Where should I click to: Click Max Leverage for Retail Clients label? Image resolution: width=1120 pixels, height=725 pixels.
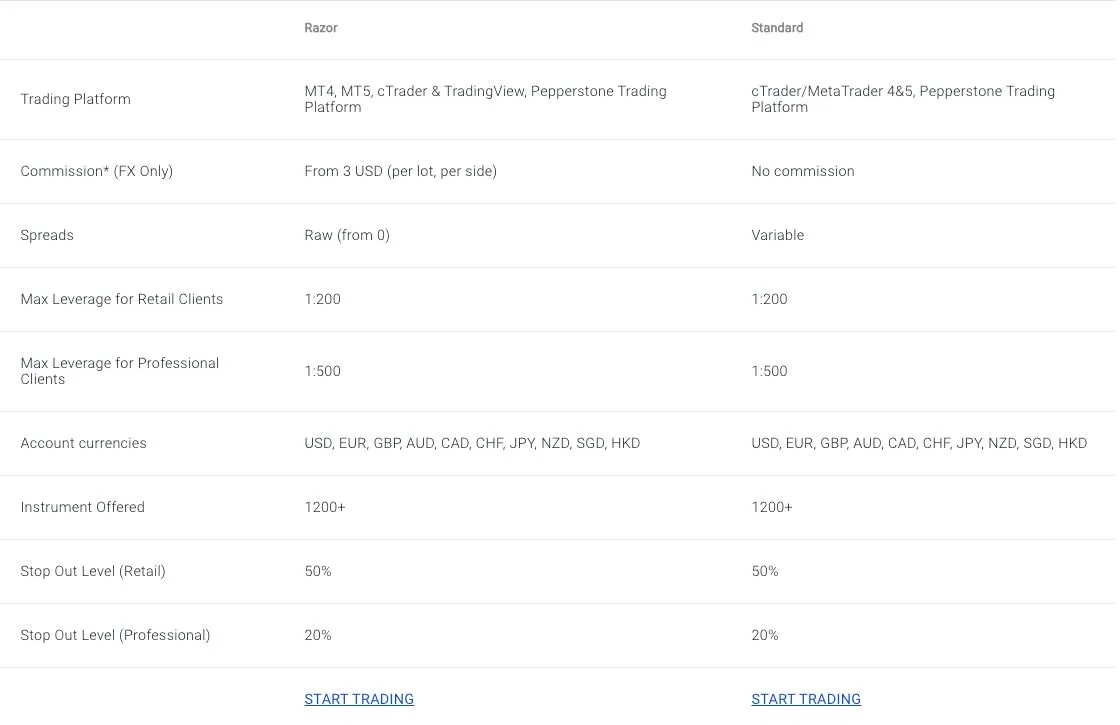pos(121,299)
